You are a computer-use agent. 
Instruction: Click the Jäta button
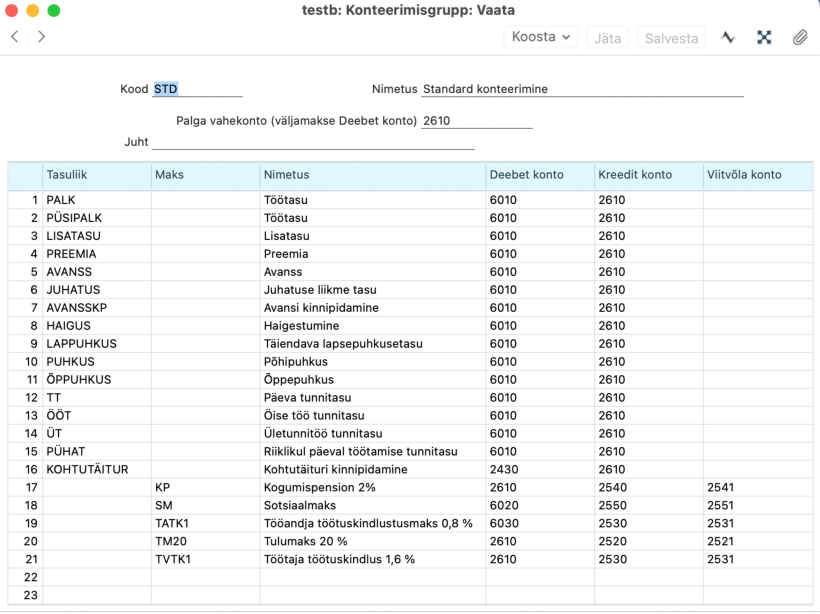pyautogui.click(x=608, y=38)
